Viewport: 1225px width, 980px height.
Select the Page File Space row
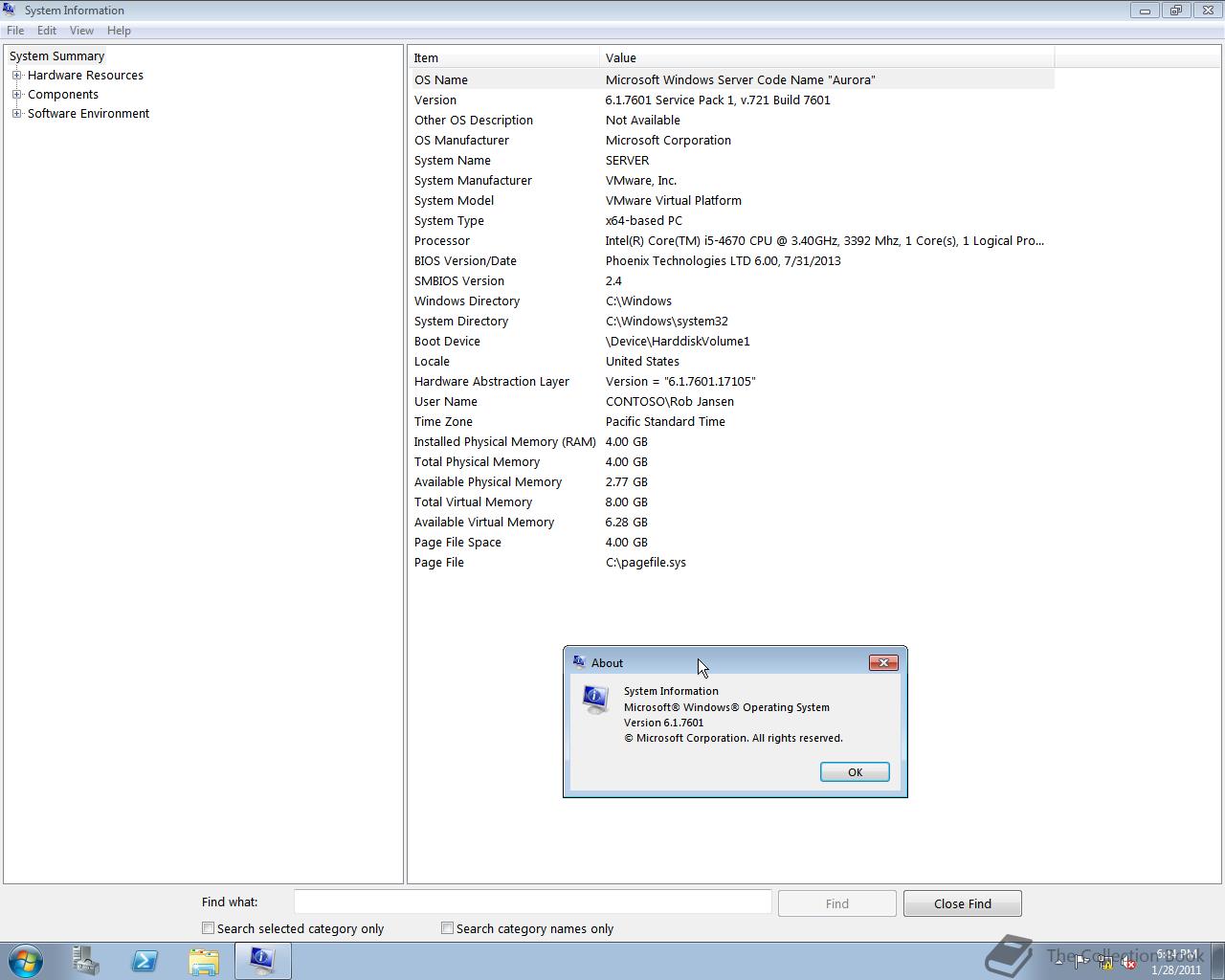(732, 542)
